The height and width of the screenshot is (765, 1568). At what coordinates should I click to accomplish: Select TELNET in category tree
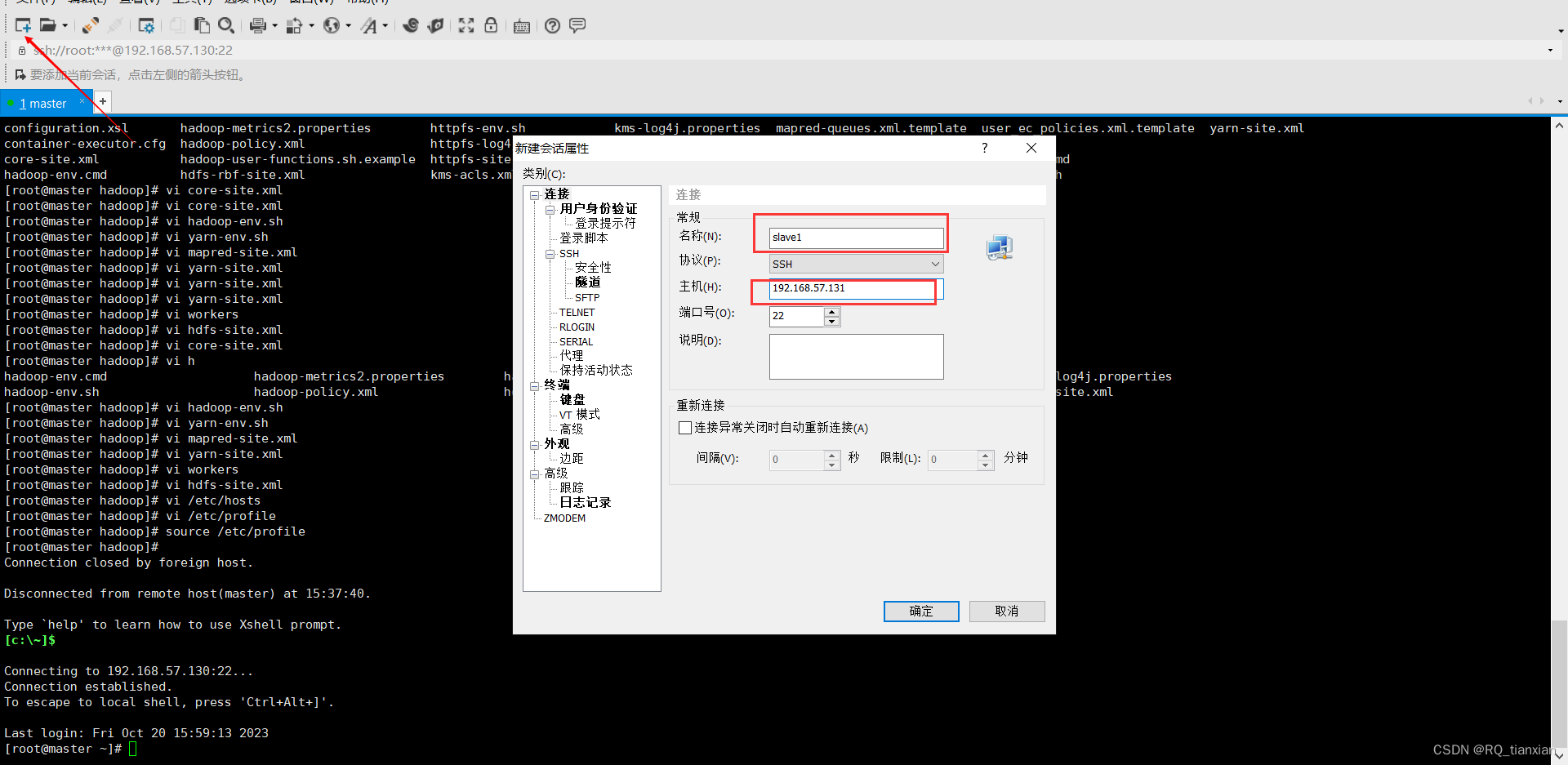click(x=577, y=313)
